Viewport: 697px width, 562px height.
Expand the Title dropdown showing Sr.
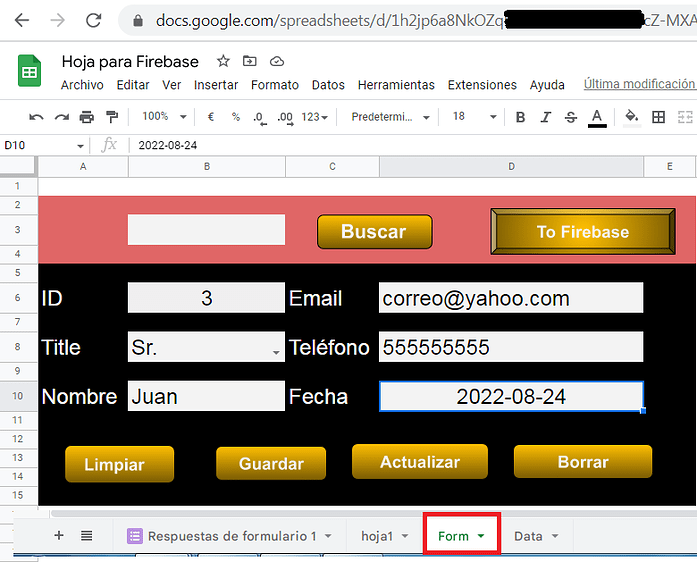tap(276, 352)
